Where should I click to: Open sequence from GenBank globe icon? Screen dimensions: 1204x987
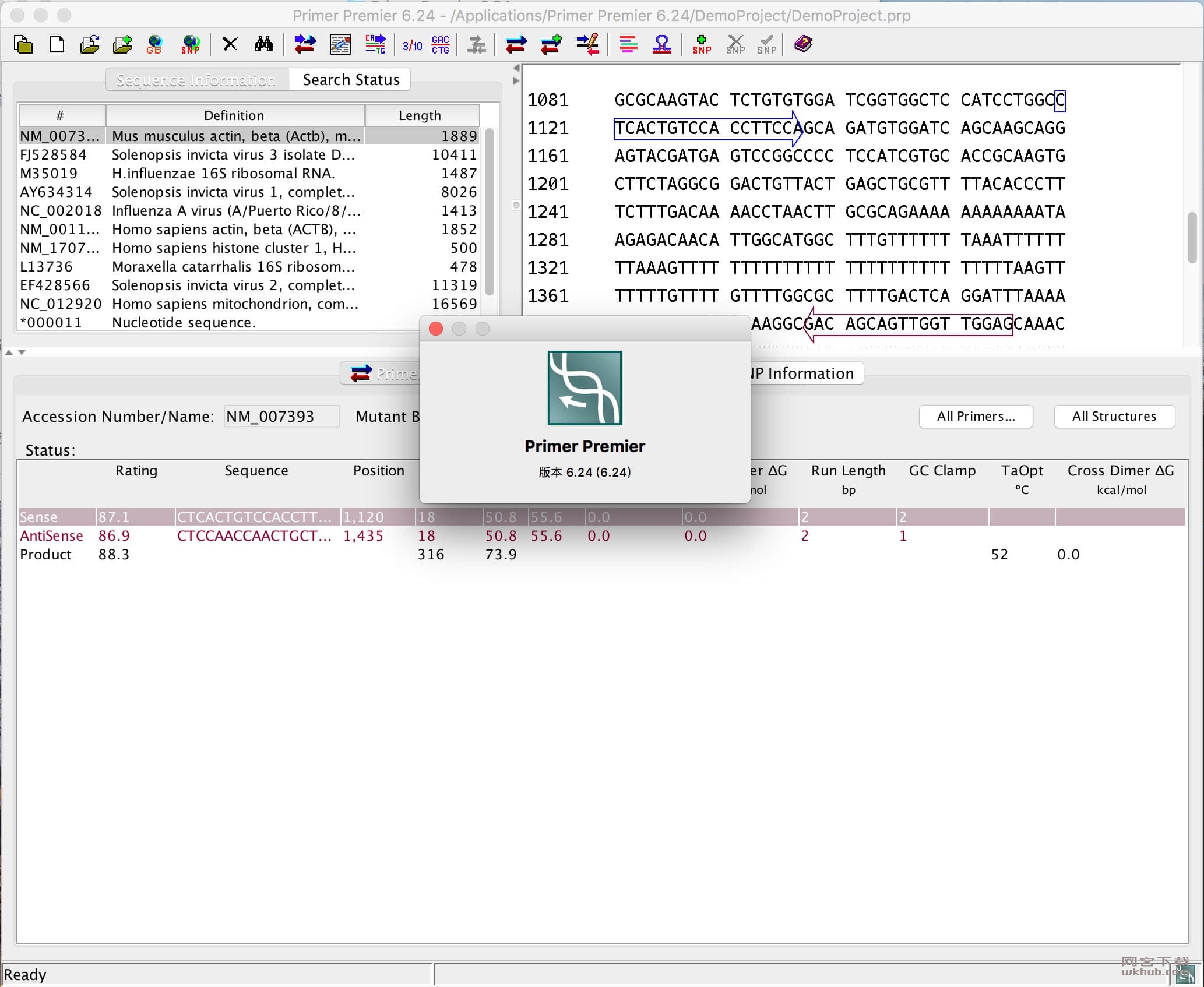click(x=155, y=45)
